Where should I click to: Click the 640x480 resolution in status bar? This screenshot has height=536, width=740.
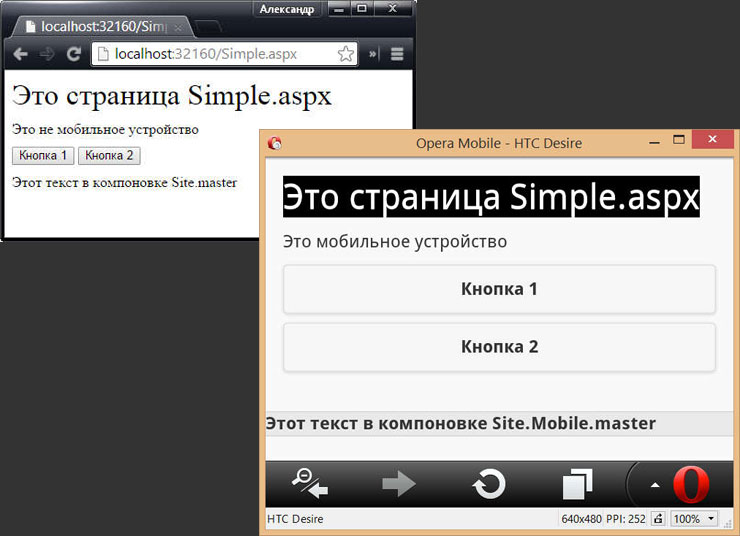(581, 519)
